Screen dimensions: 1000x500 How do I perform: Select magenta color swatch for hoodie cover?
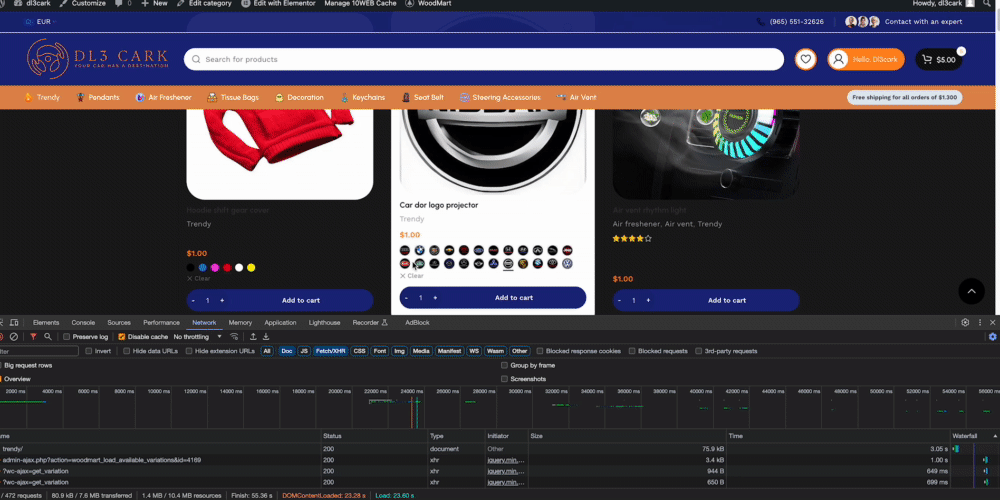click(215, 268)
